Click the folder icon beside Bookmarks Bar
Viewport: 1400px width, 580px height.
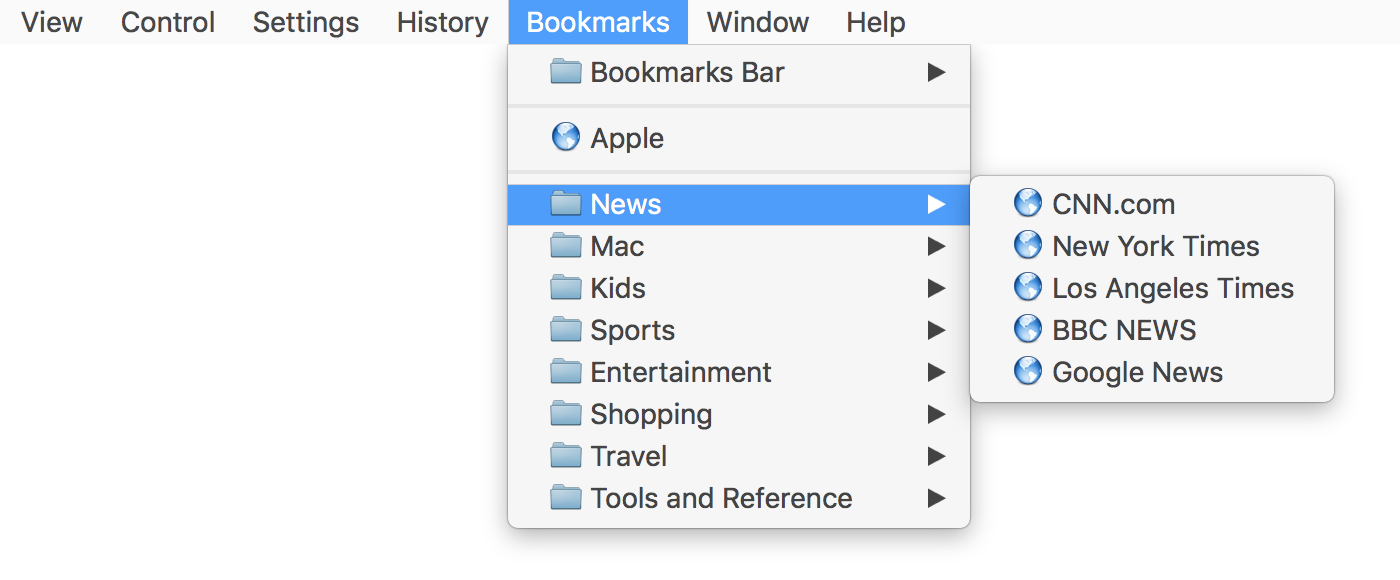click(566, 72)
